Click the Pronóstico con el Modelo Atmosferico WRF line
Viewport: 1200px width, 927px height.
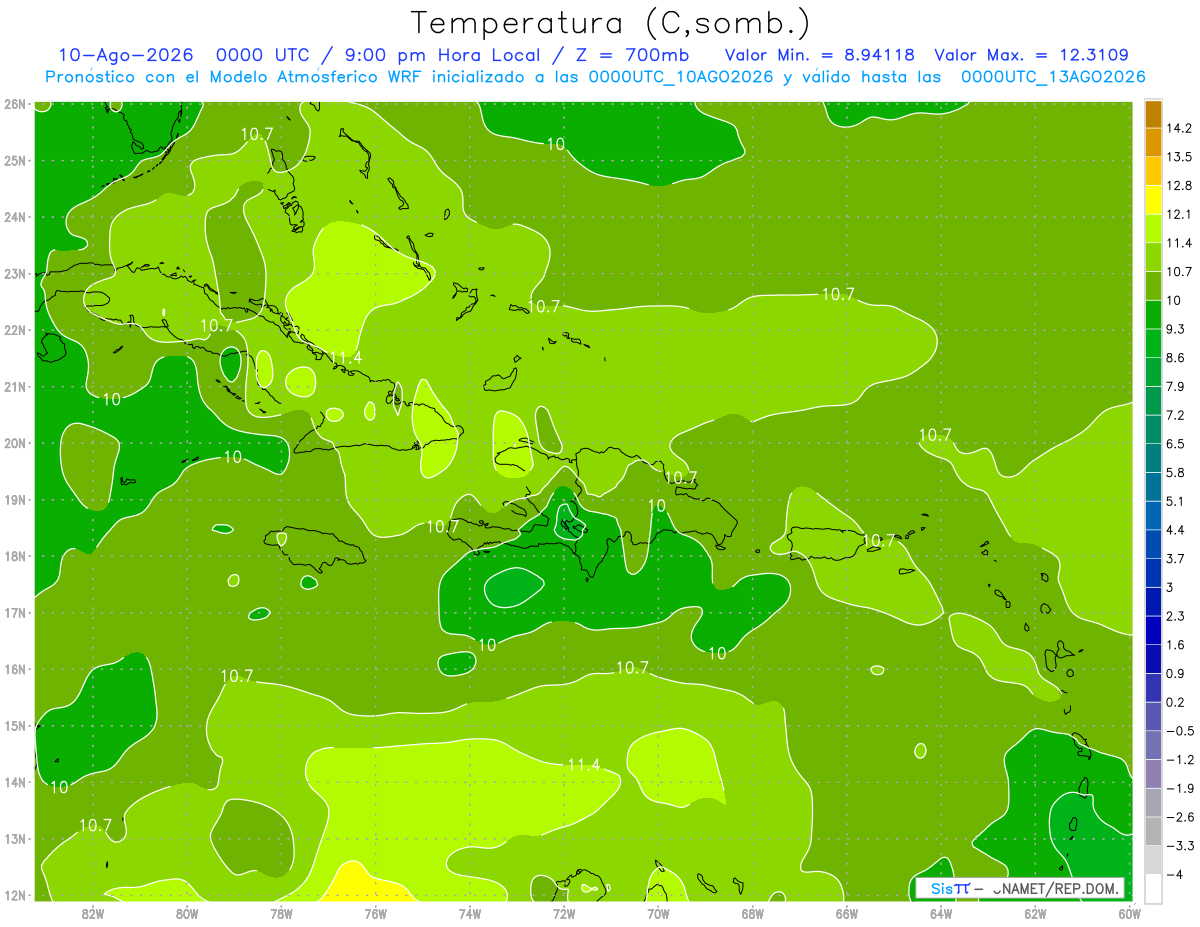(595, 77)
